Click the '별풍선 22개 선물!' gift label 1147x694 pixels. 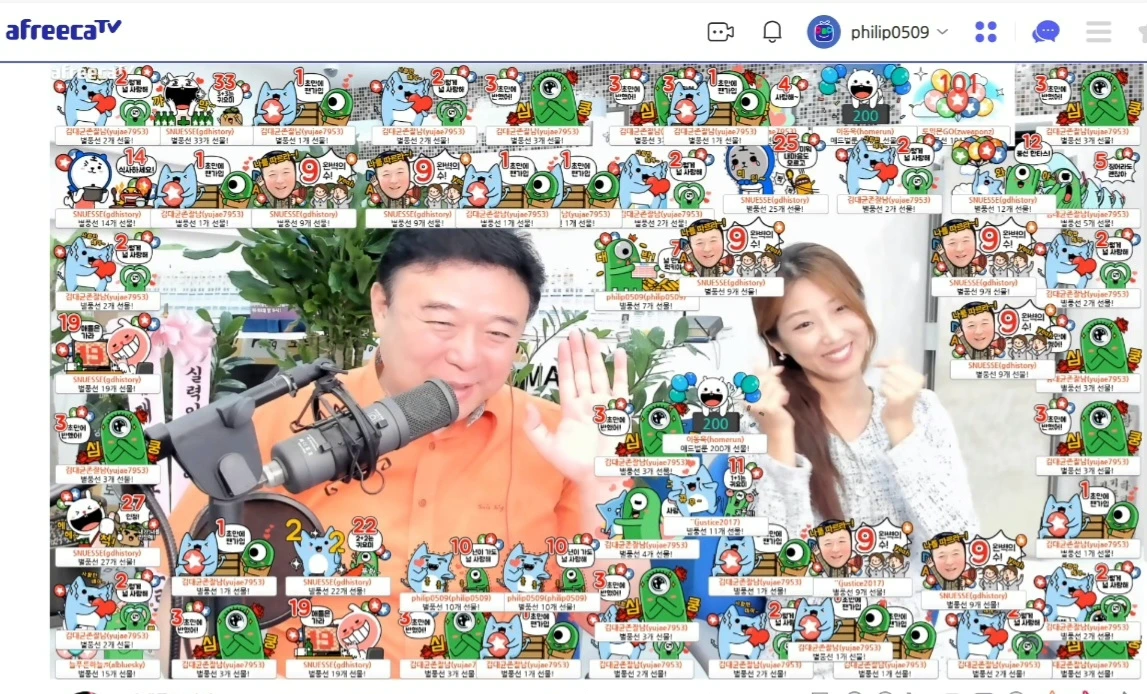click(x=337, y=591)
